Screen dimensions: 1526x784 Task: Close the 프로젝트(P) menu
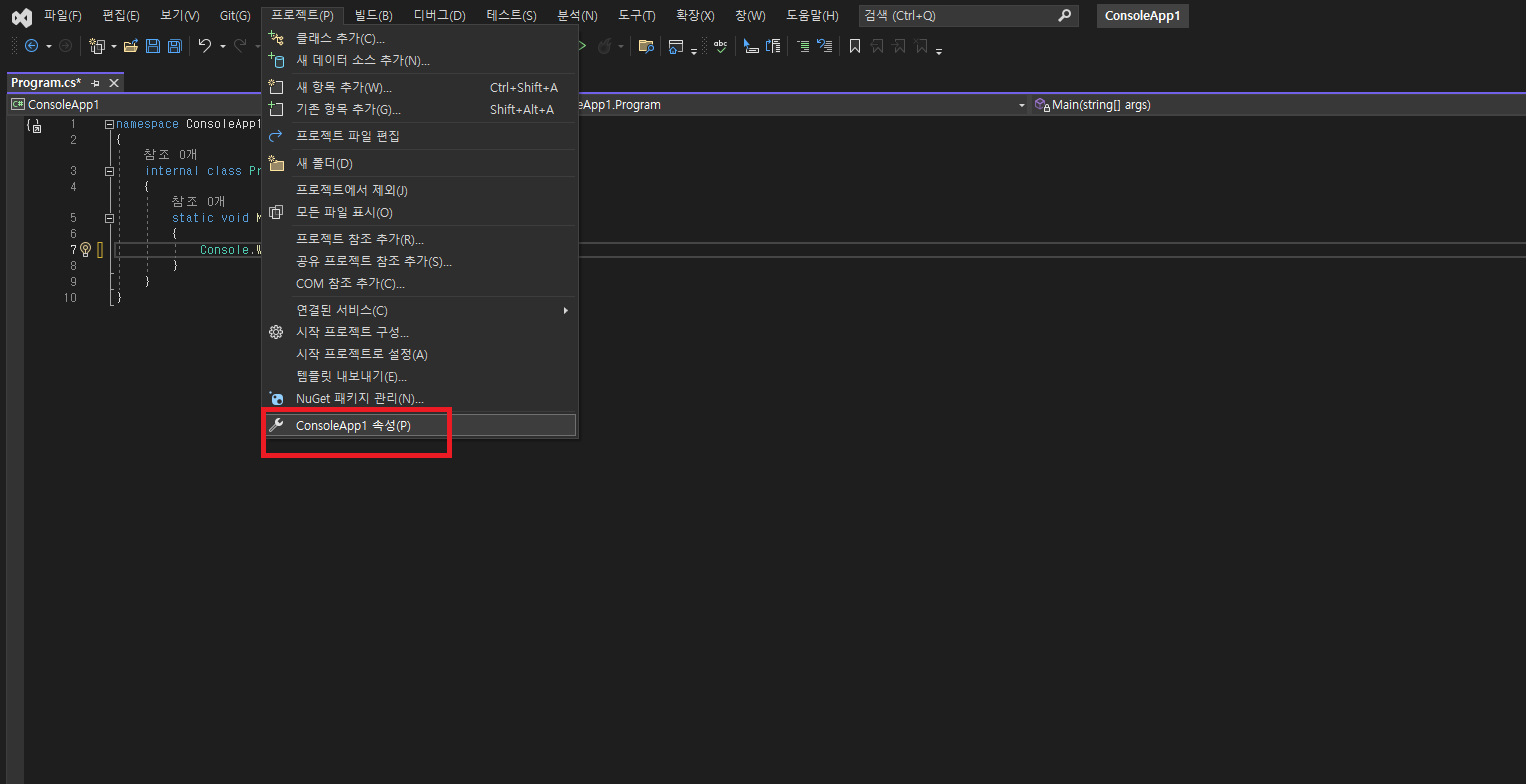click(302, 16)
